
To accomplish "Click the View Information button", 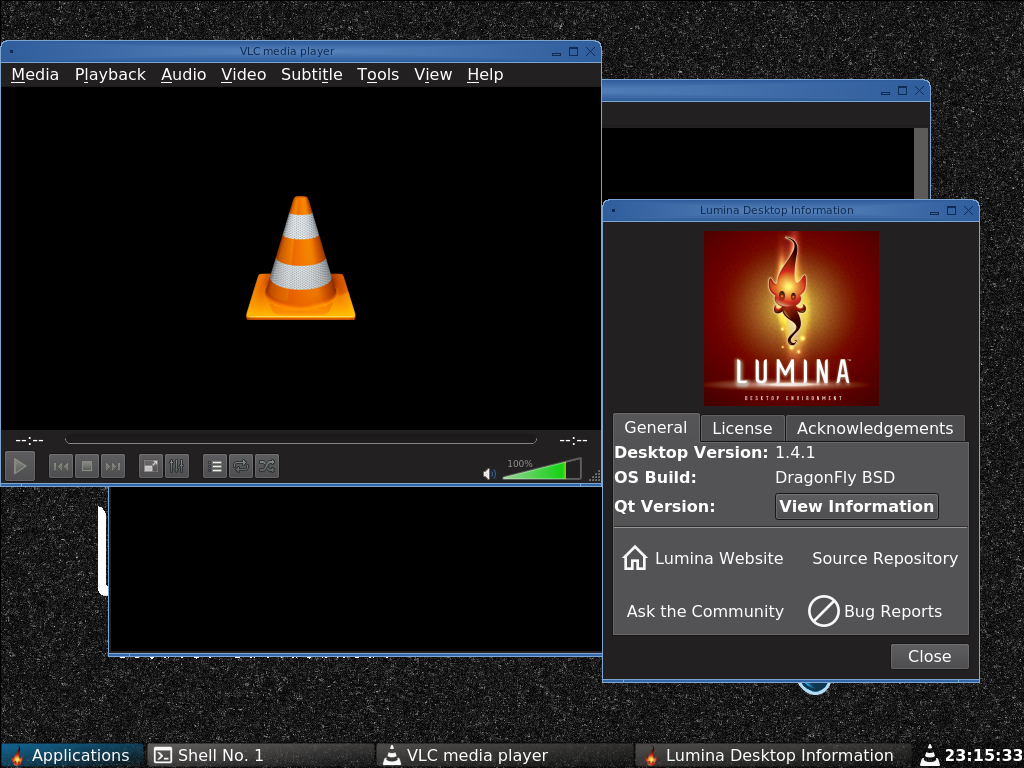I will [x=857, y=506].
